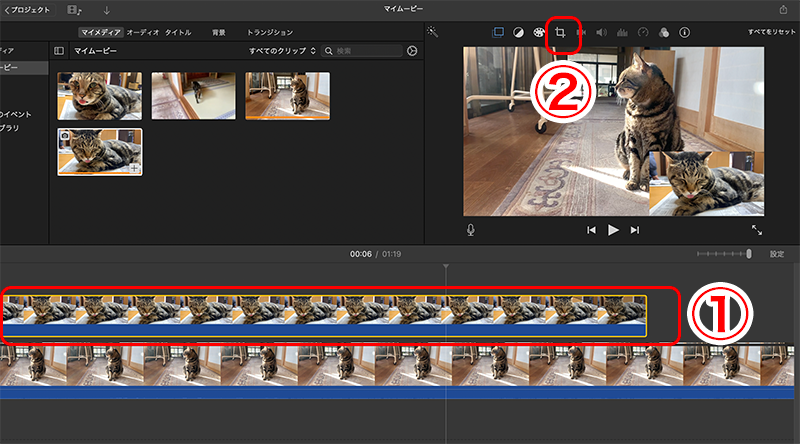The height and width of the screenshot is (444, 800).
Task: Open the トランジション tab
Action: click(x=270, y=32)
